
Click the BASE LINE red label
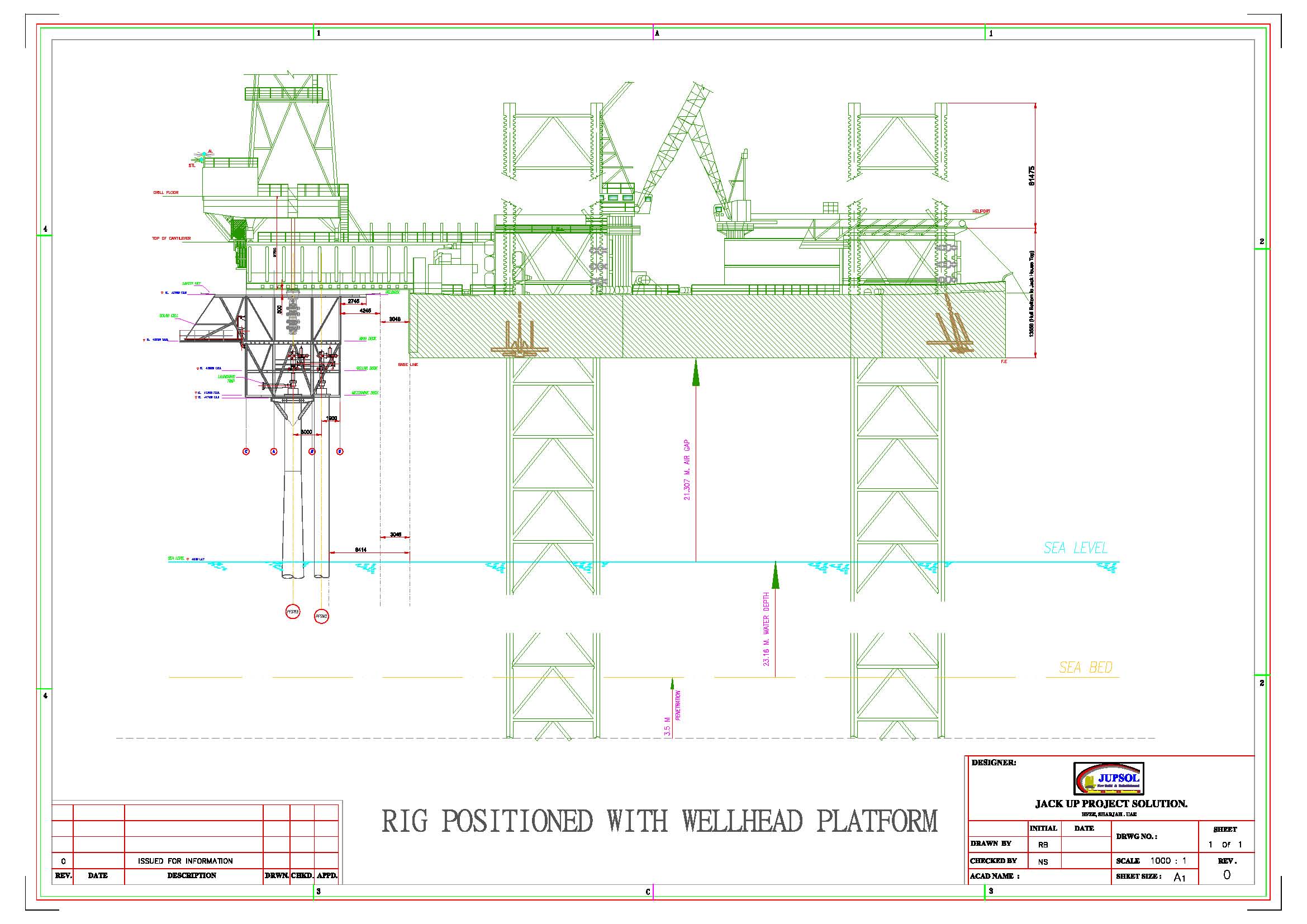click(407, 364)
